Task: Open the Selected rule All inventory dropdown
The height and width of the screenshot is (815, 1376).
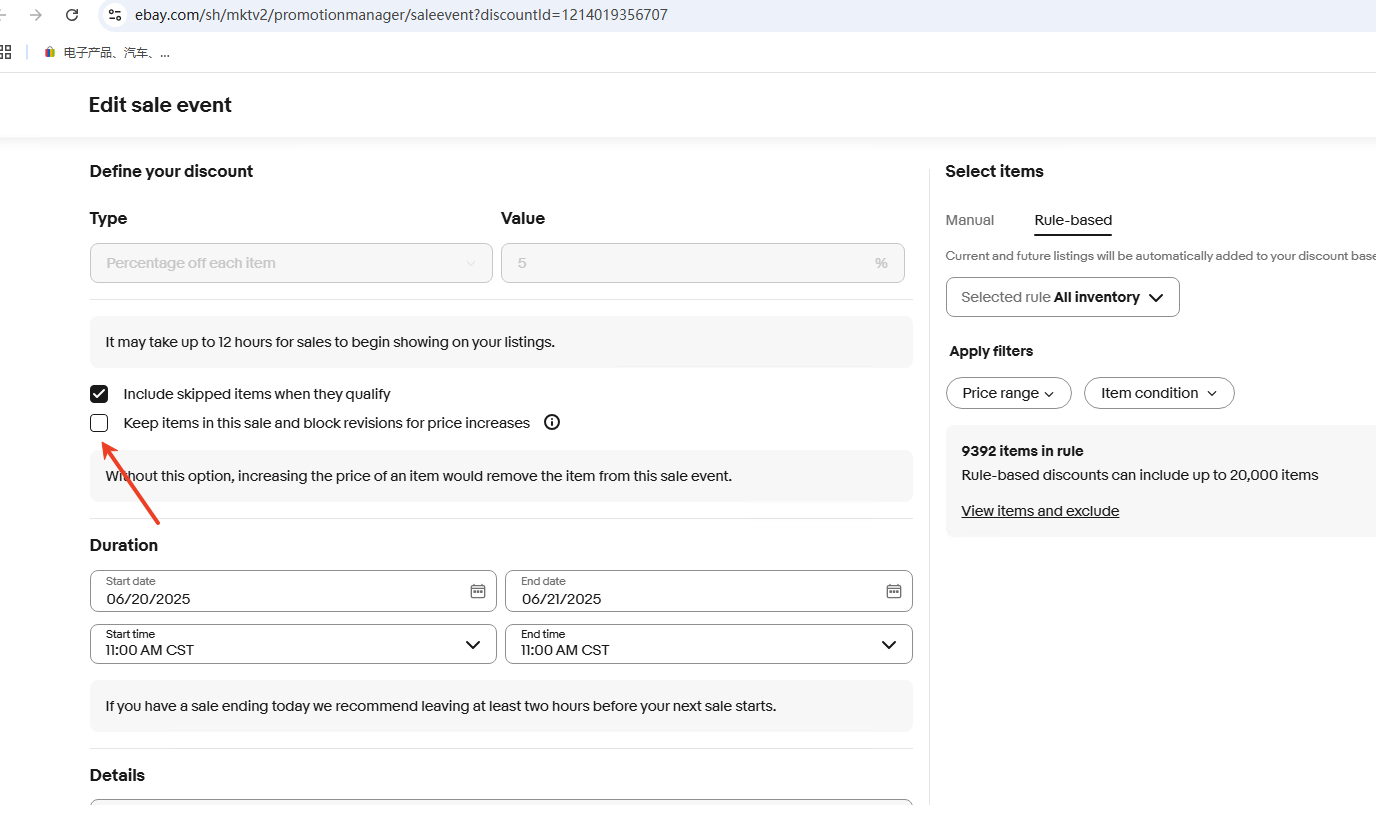Action: click(x=1063, y=297)
